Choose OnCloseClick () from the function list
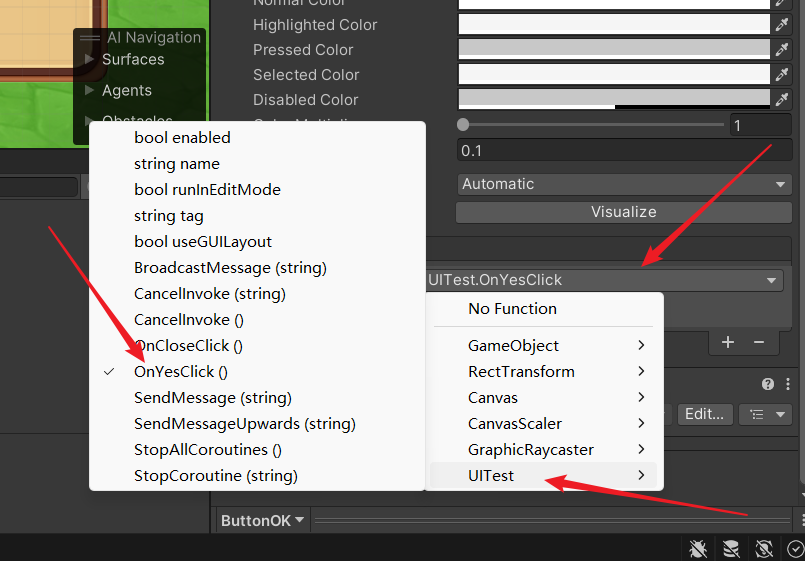Image resolution: width=805 pixels, height=561 pixels. coord(188,346)
